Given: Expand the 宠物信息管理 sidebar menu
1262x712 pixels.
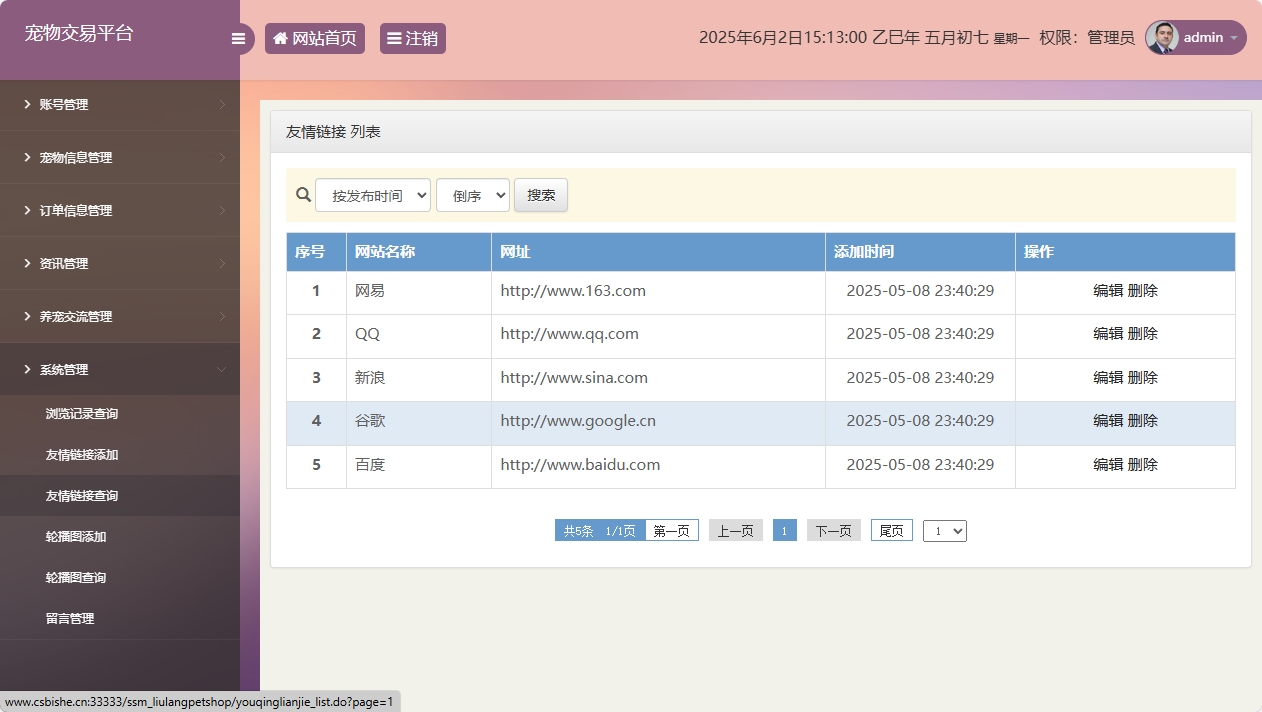Looking at the screenshot, I should point(120,158).
